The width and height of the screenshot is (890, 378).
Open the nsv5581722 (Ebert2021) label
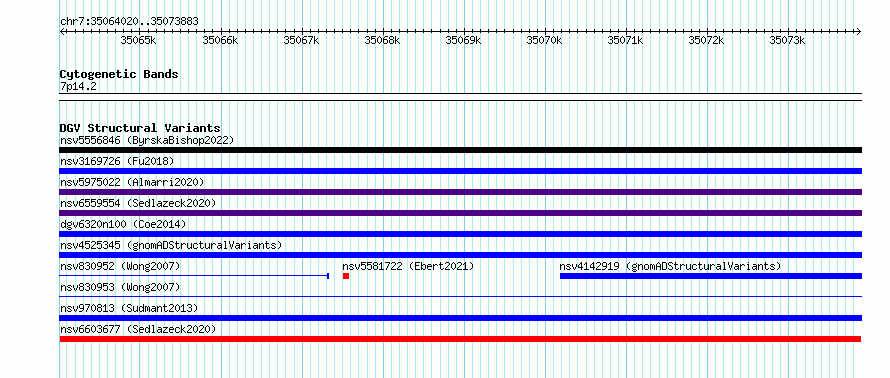click(x=408, y=266)
